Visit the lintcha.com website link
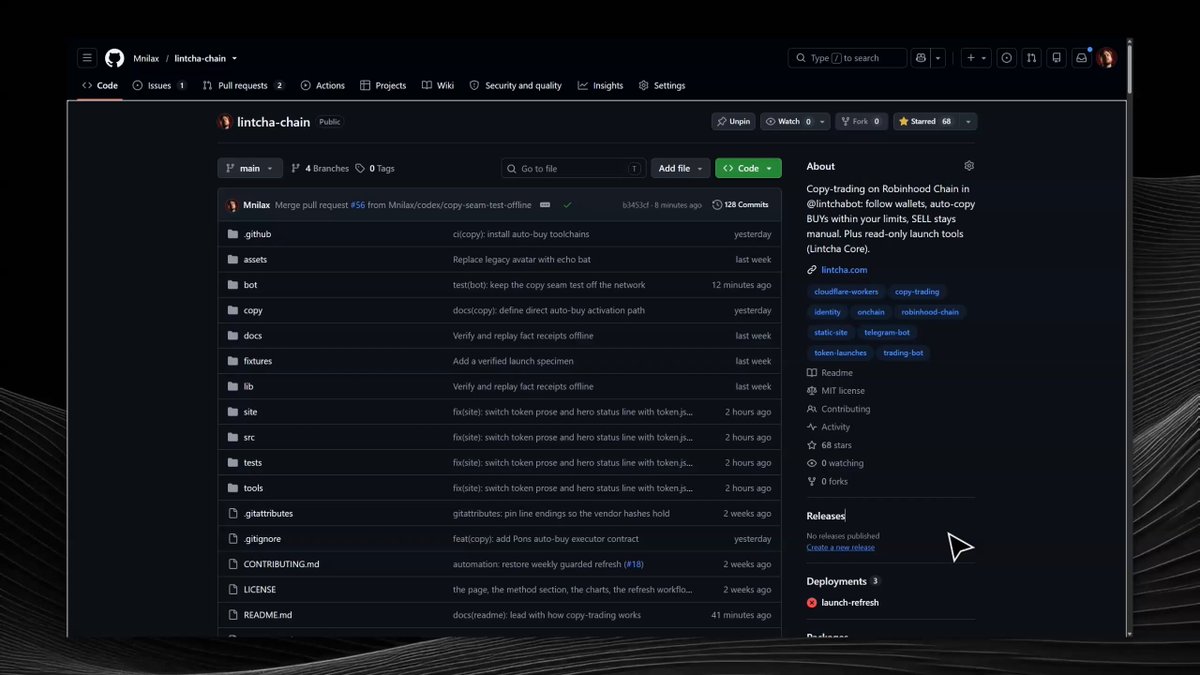 tap(844, 270)
